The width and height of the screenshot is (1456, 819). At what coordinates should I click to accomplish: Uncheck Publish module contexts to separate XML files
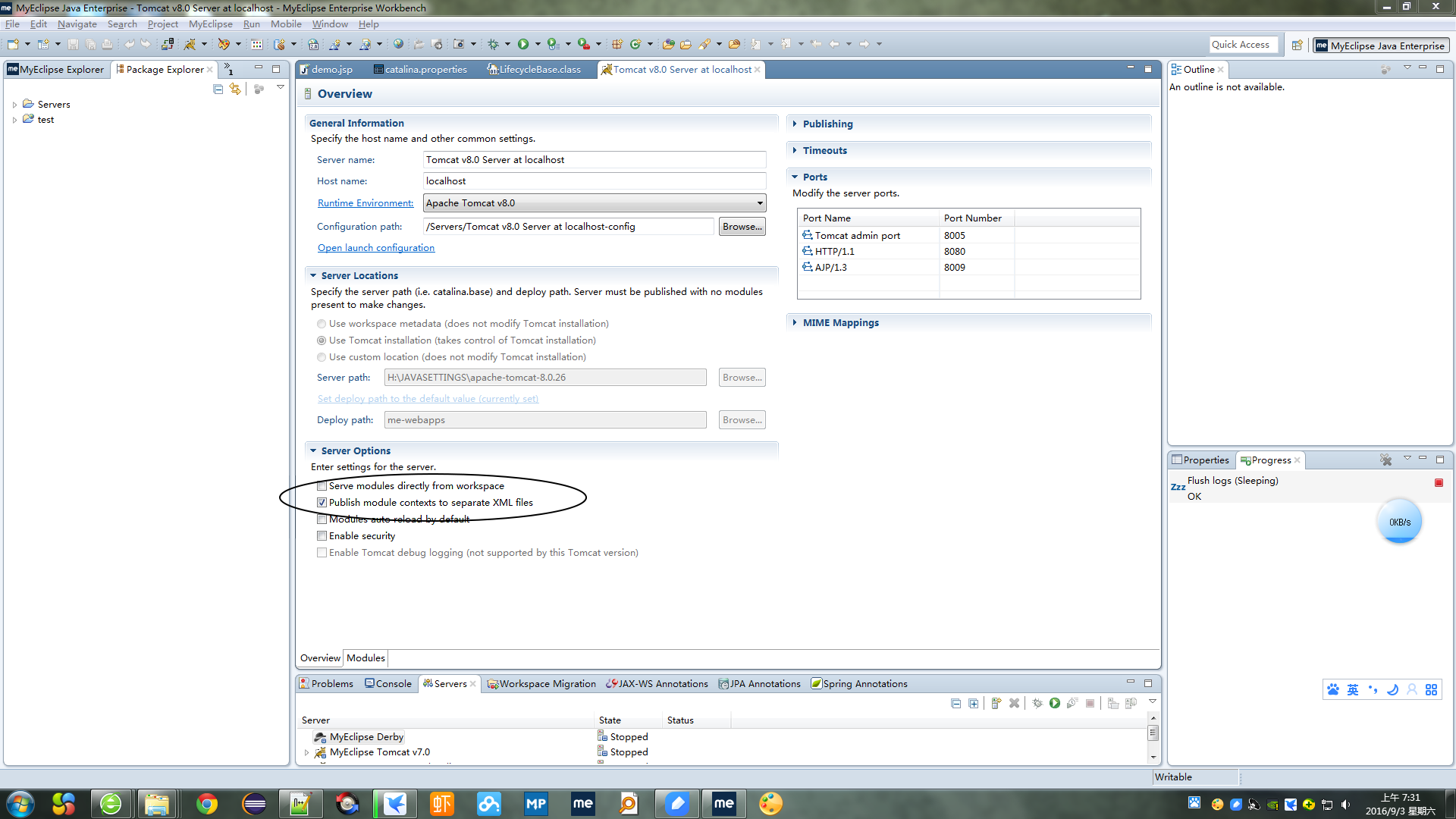[x=322, y=502]
